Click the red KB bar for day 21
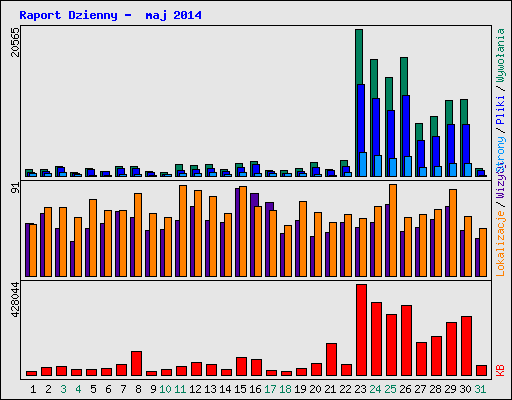512x400 pixels. (331, 359)
